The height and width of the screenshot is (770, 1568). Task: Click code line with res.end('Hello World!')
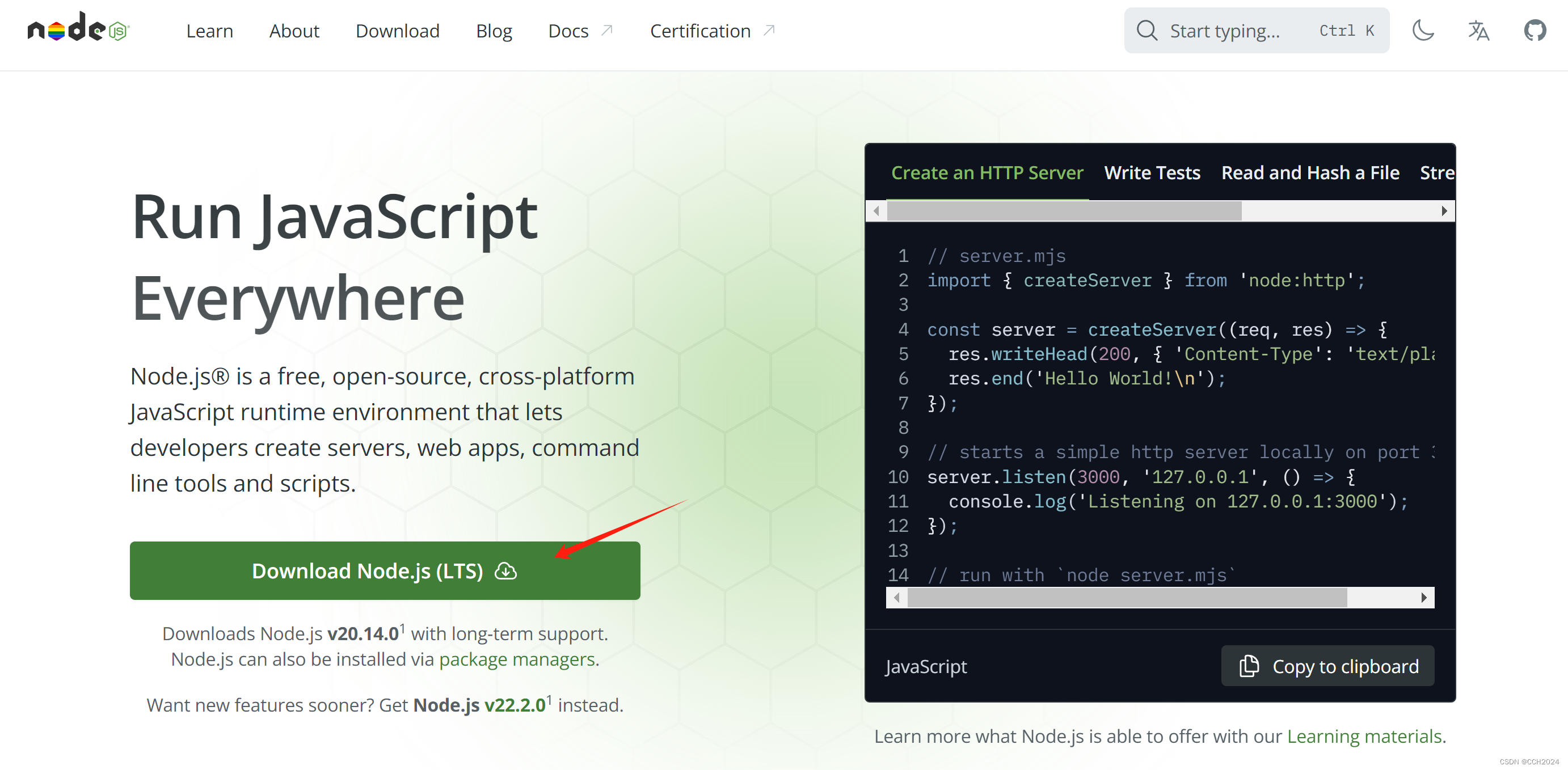click(1086, 378)
